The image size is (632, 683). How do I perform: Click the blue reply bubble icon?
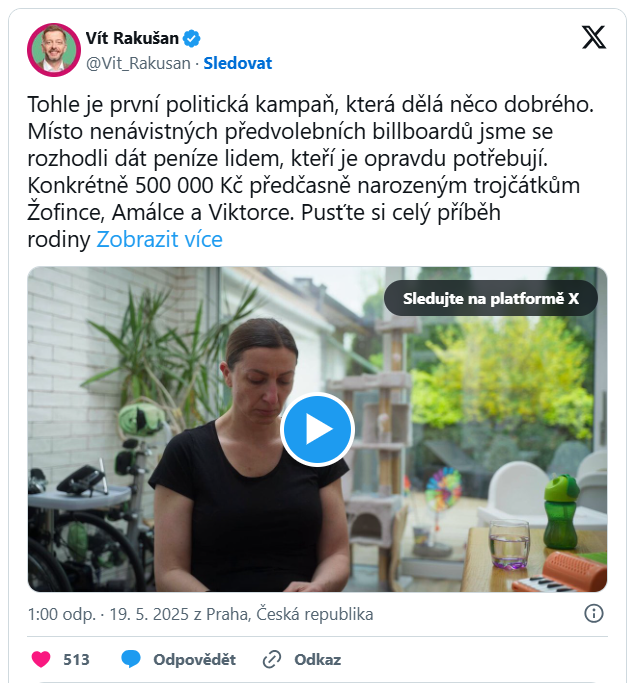(131, 659)
